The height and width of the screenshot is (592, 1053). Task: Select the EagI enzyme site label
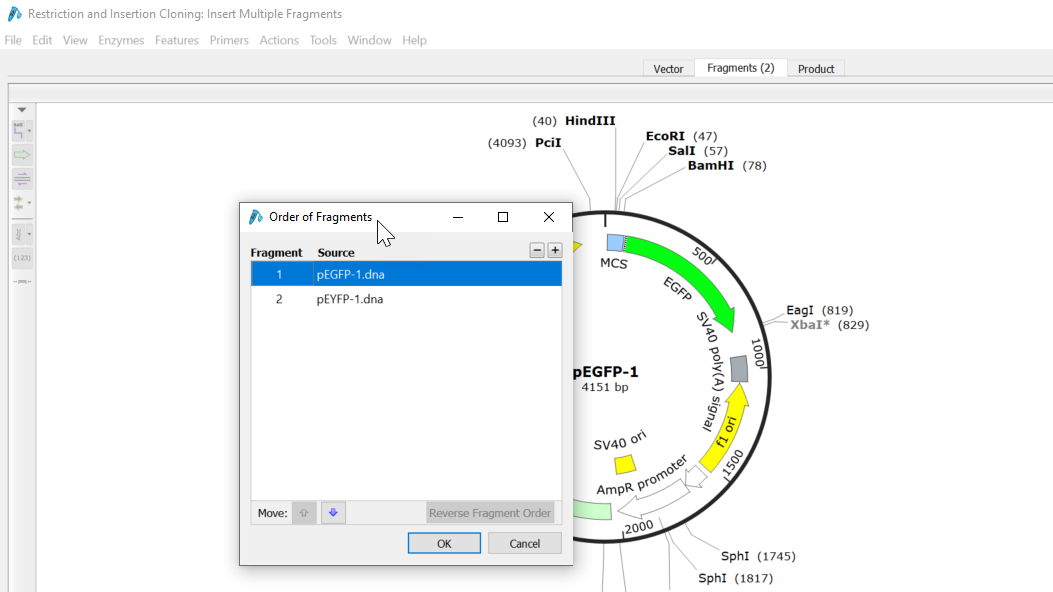coord(800,310)
